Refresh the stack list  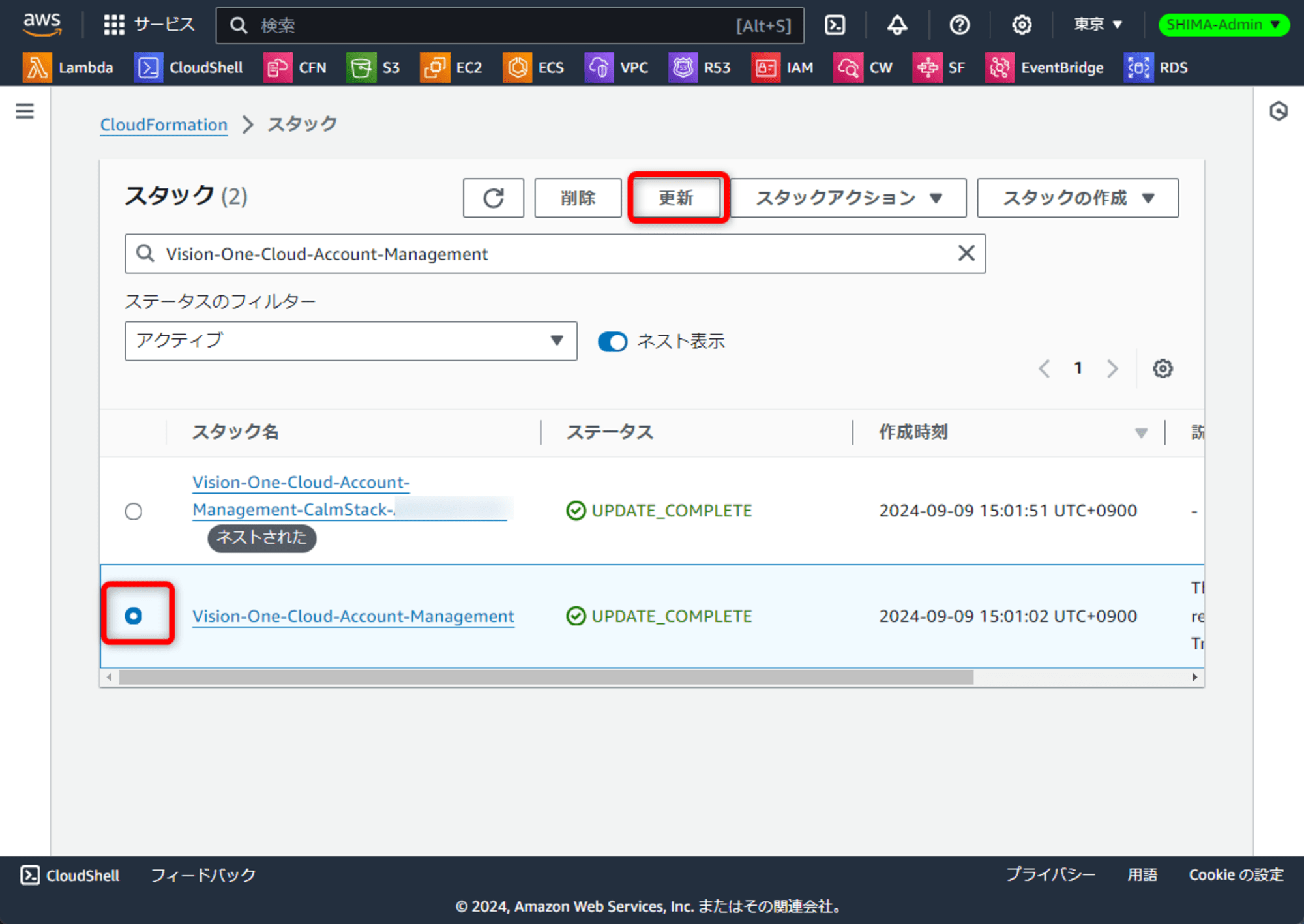[494, 198]
